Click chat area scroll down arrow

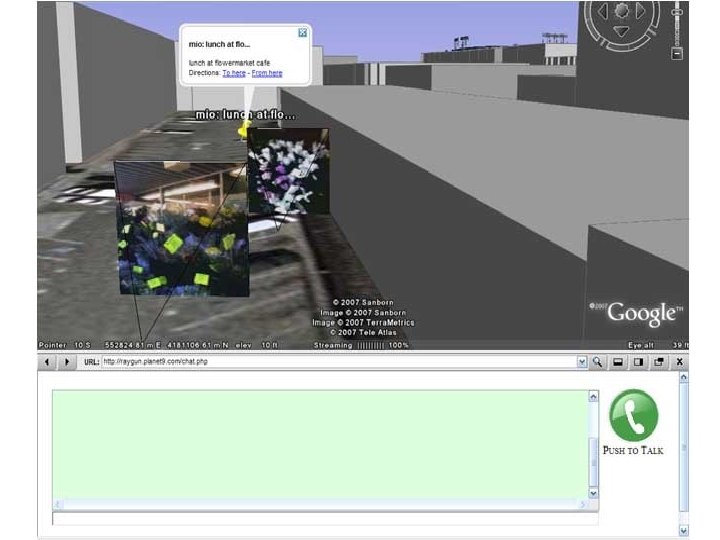593,493
